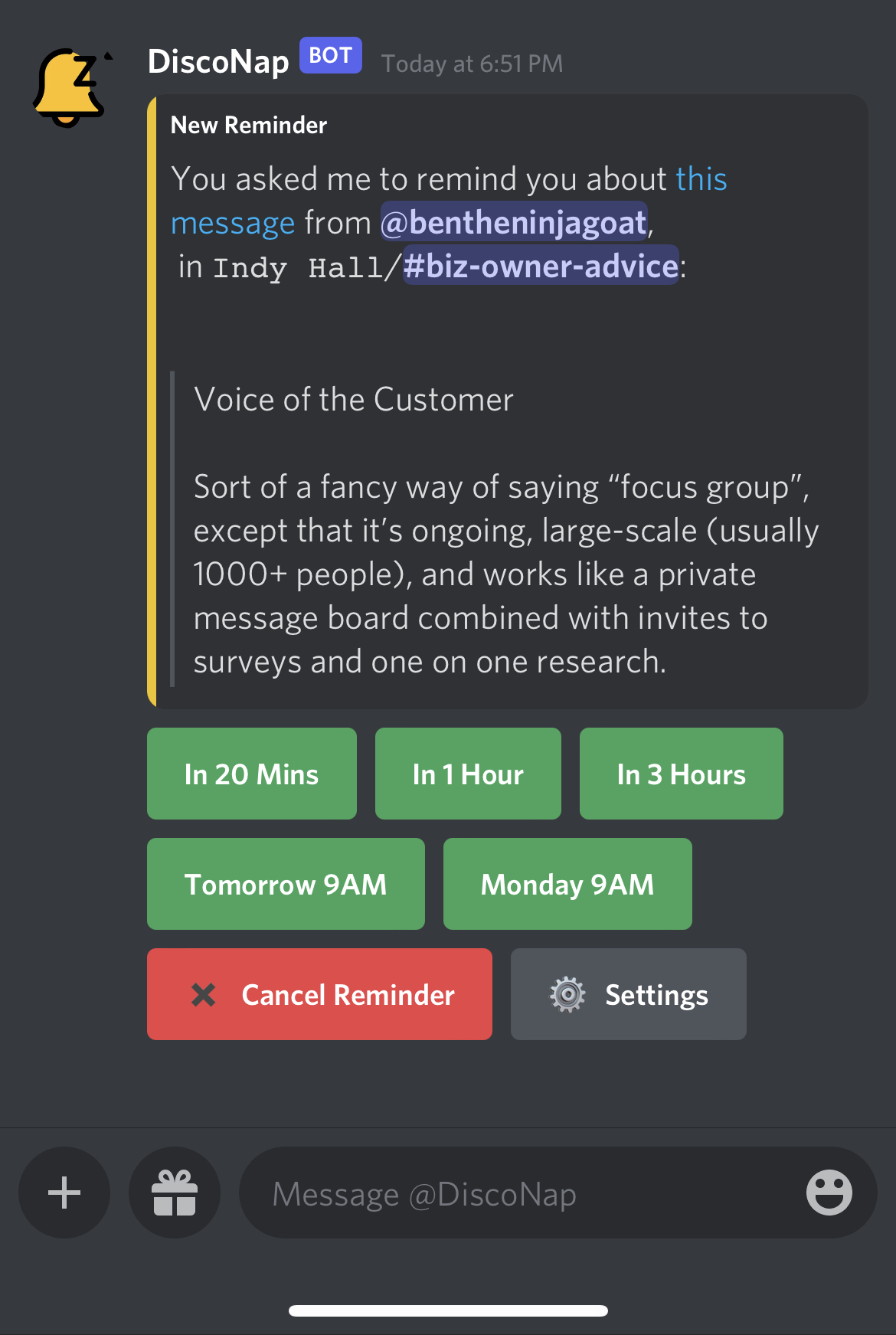The width and height of the screenshot is (896, 1335).
Task: Tap the BOT badge
Action: pos(330,56)
